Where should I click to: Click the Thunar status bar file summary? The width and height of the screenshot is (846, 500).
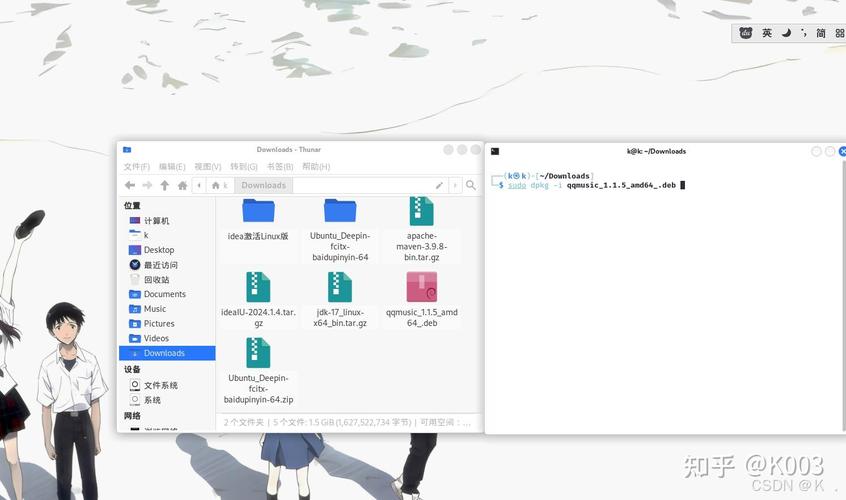click(x=347, y=422)
